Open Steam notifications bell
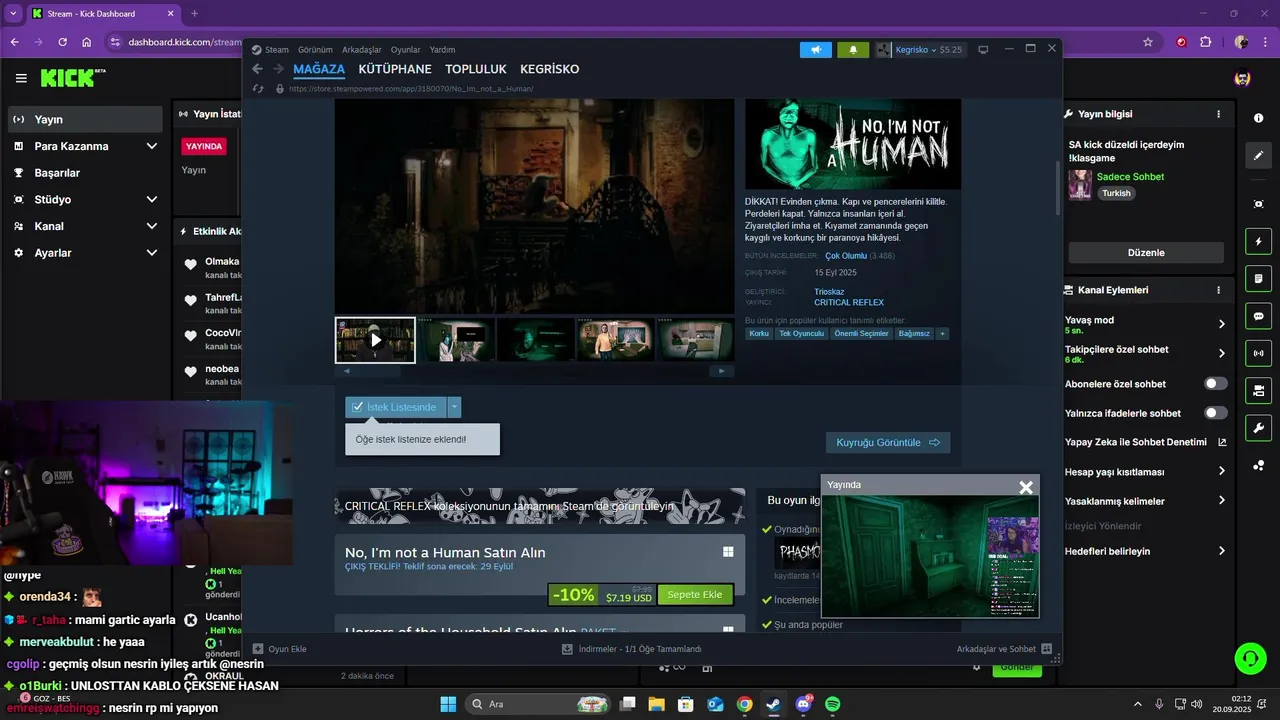Image resolution: width=1280 pixels, height=720 pixels. [853, 49]
